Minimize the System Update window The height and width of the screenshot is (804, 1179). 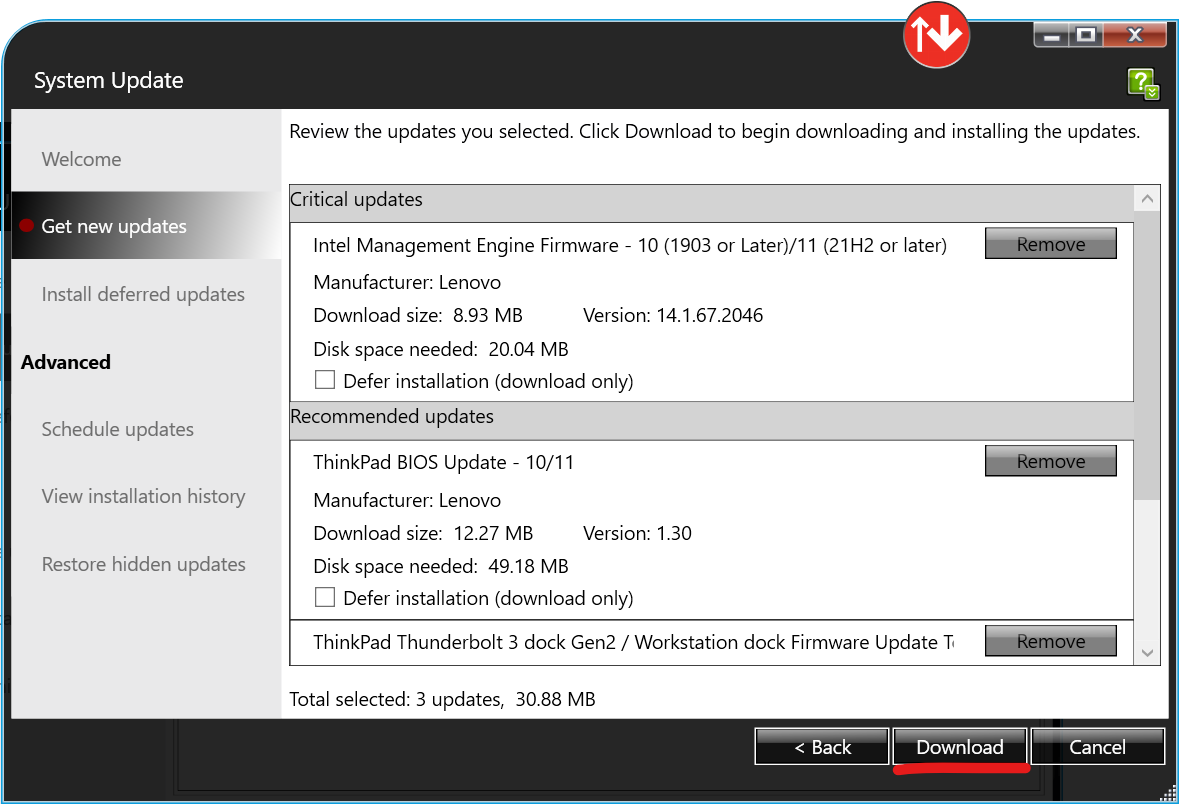click(1051, 35)
